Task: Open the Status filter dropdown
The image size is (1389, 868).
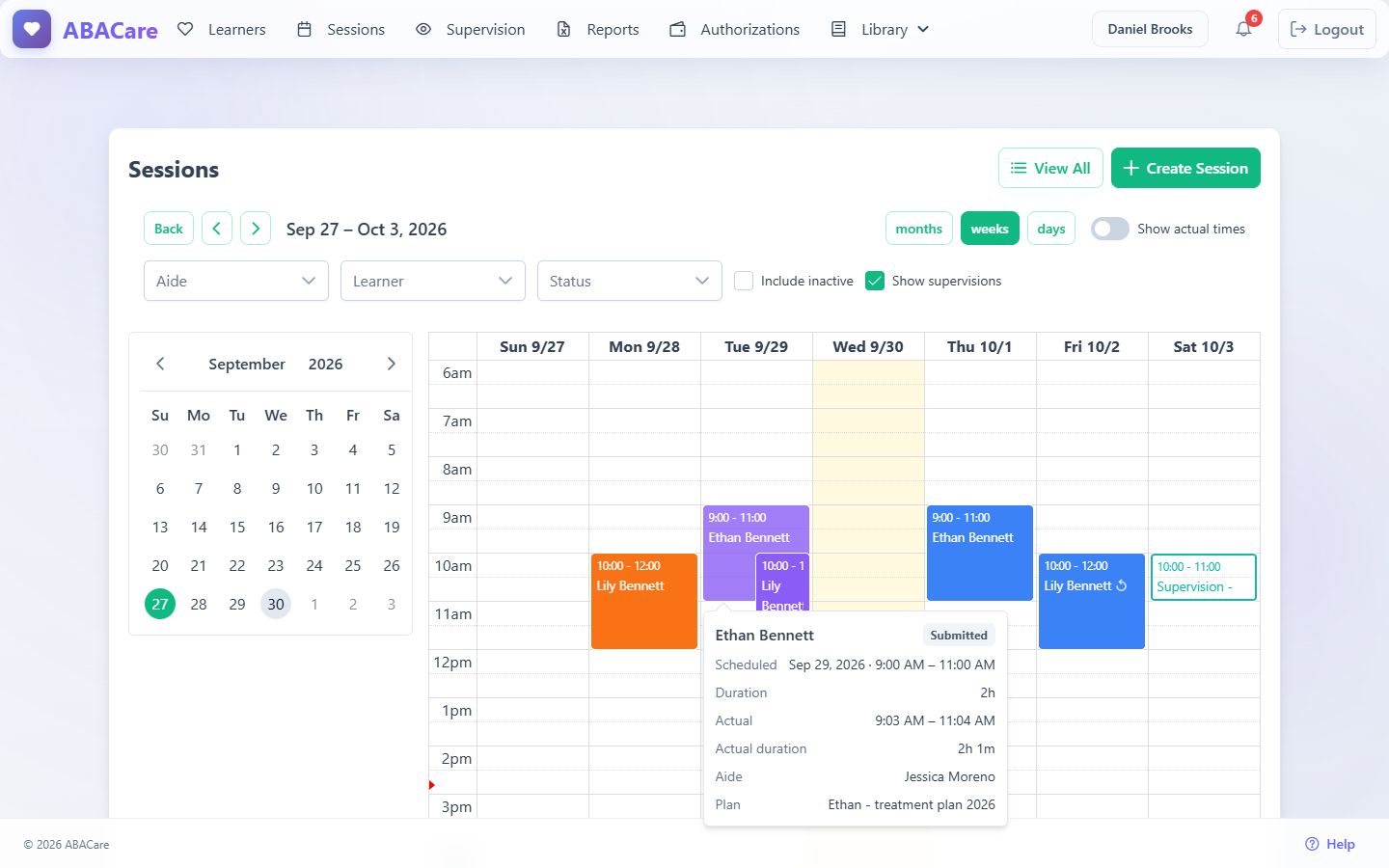Action: 630,281
